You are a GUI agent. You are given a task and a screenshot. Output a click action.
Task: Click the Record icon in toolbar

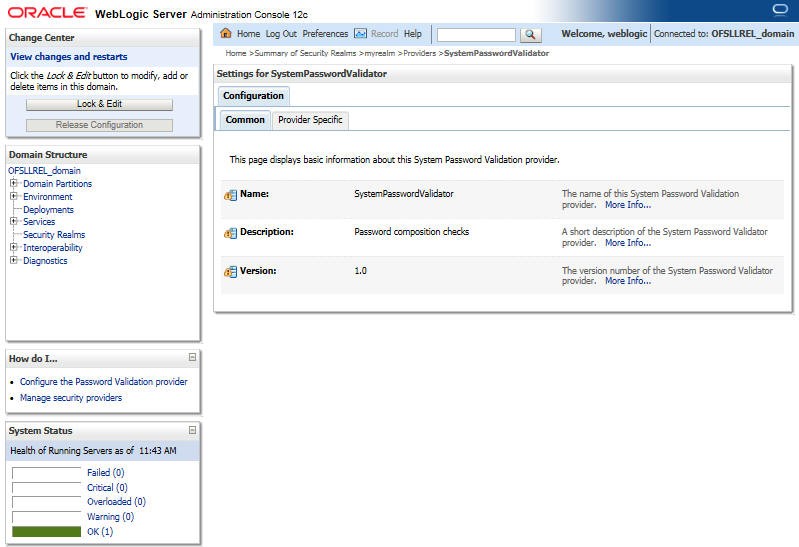(360, 34)
